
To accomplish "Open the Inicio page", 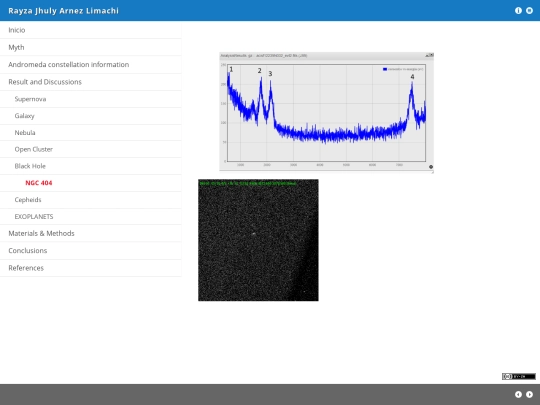I will click(91, 30).
